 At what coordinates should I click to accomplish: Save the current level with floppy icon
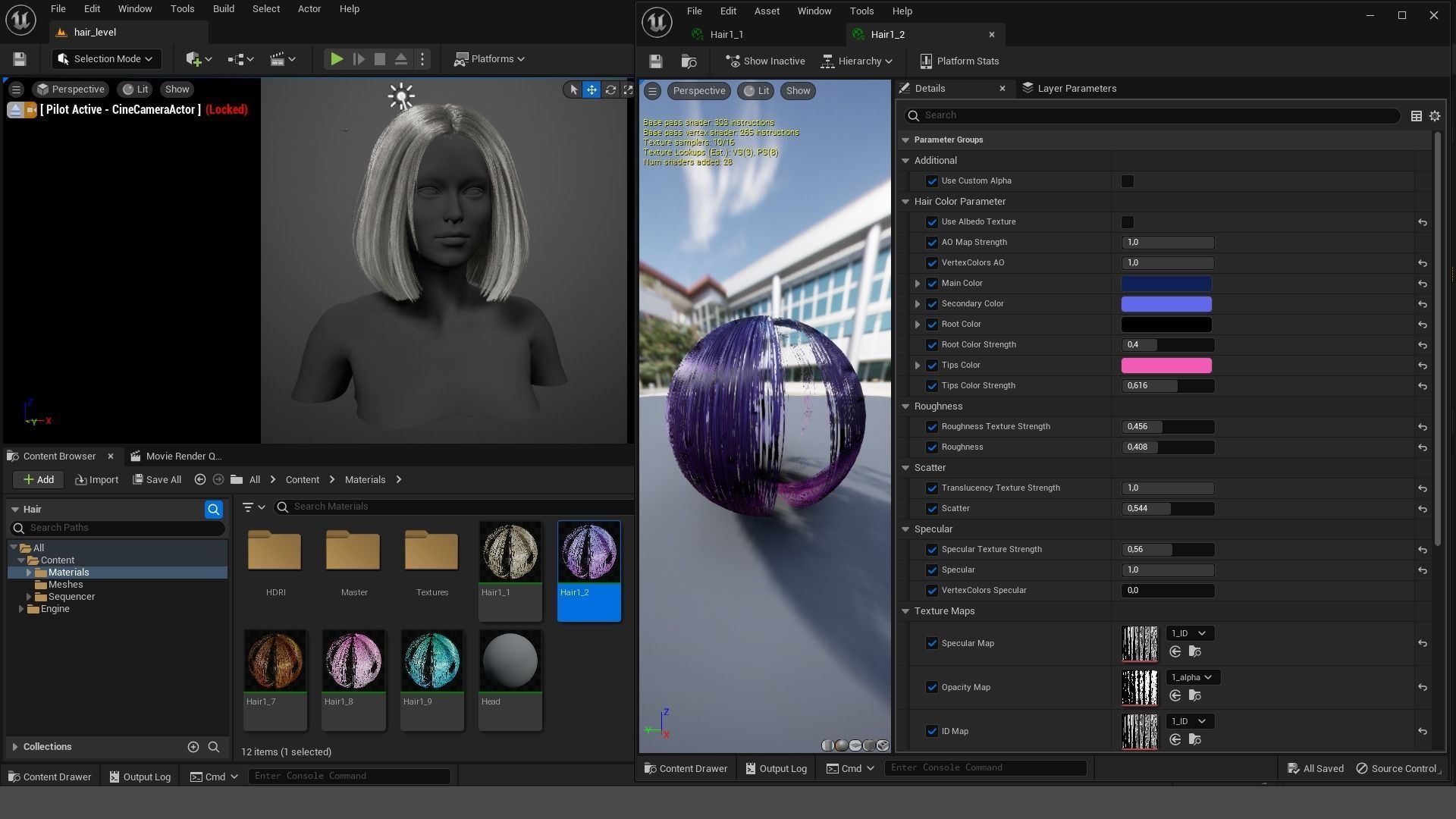click(x=20, y=59)
